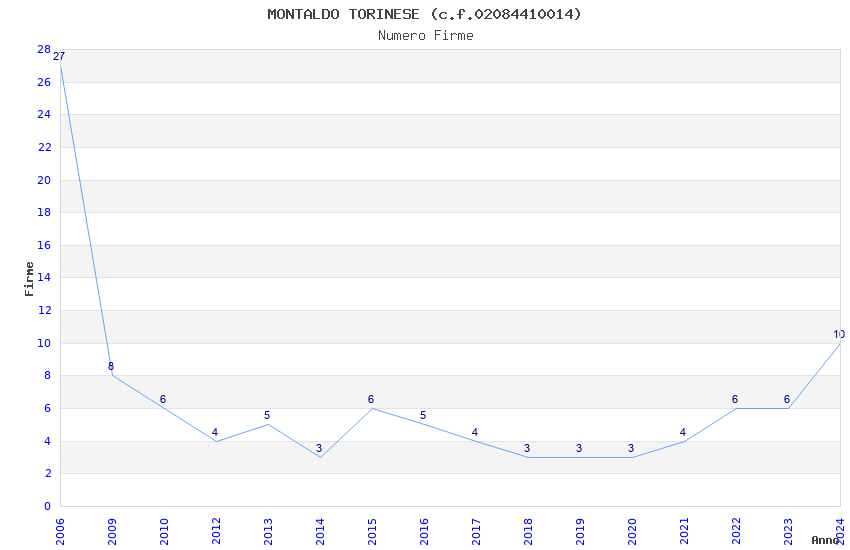Choose the 2019 label on the x-axis

[x=581, y=532]
